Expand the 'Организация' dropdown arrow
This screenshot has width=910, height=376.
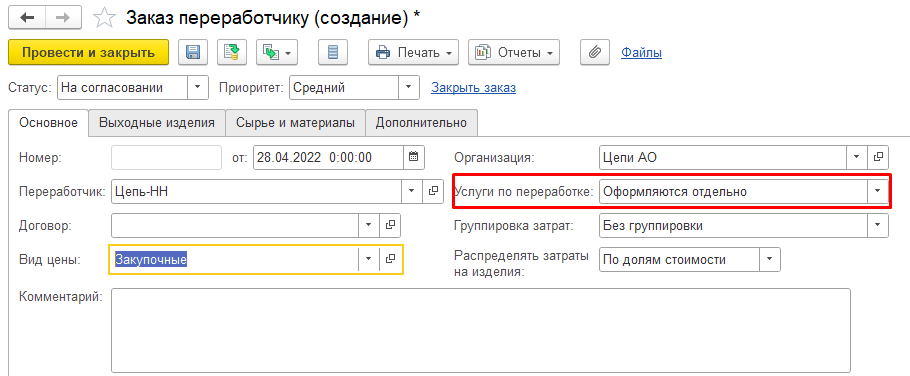(x=857, y=157)
